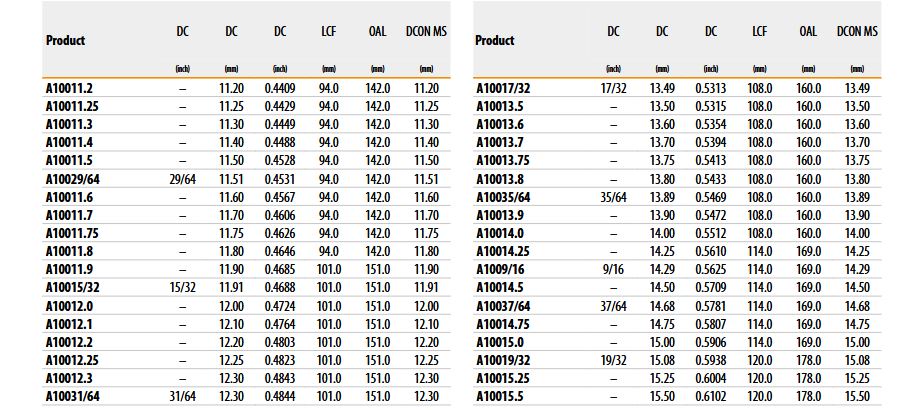Select product A10015.5 in the last row
923x410 pixels.
coord(499,397)
